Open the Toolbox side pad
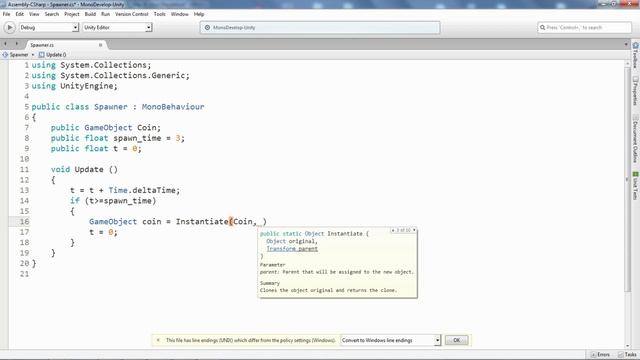Image resolution: width=640 pixels, height=360 pixels. [x=636, y=55]
